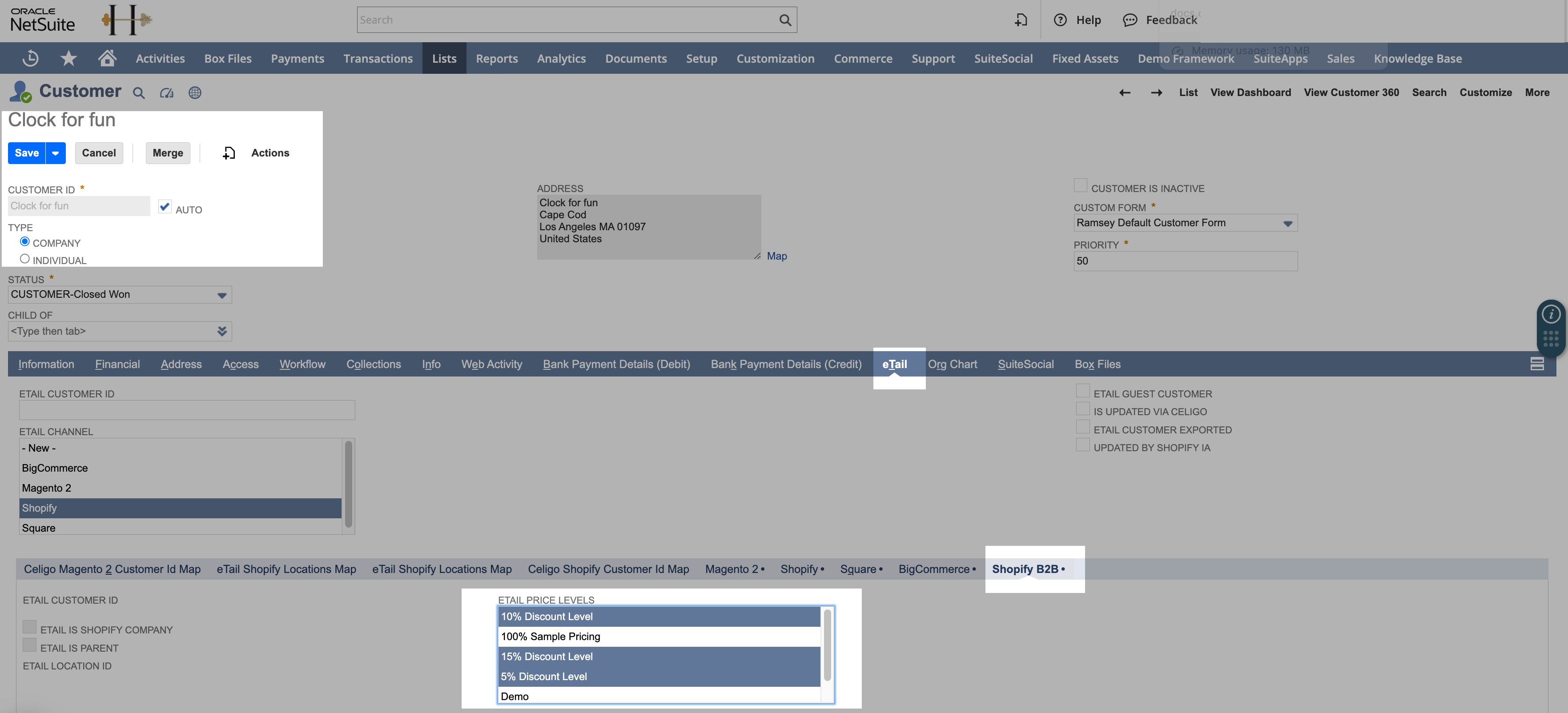Screen dimensions: 1568x713
Task: Open the Magento 2 subtab
Action: pyautogui.click(x=735, y=569)
